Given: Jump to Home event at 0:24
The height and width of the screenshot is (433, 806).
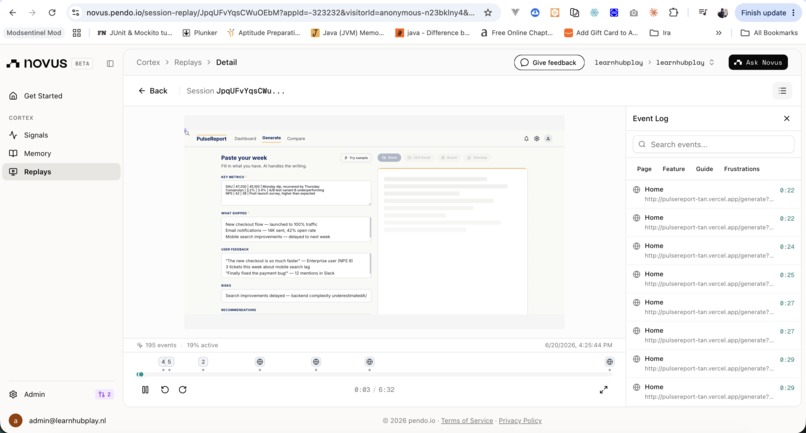Looking at the screenshot, I should pos(713,250).
